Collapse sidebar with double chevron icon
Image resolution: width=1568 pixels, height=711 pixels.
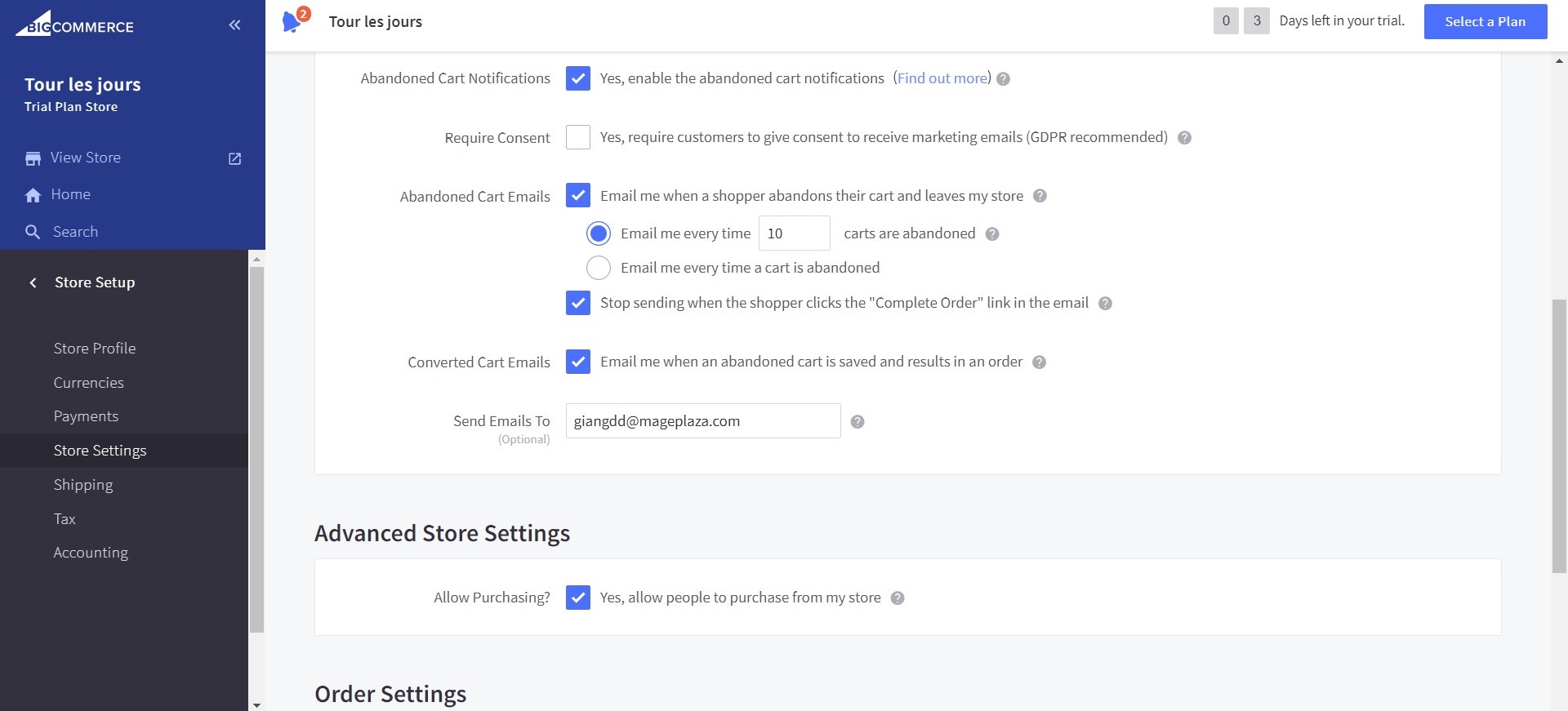tap(234, 25)
